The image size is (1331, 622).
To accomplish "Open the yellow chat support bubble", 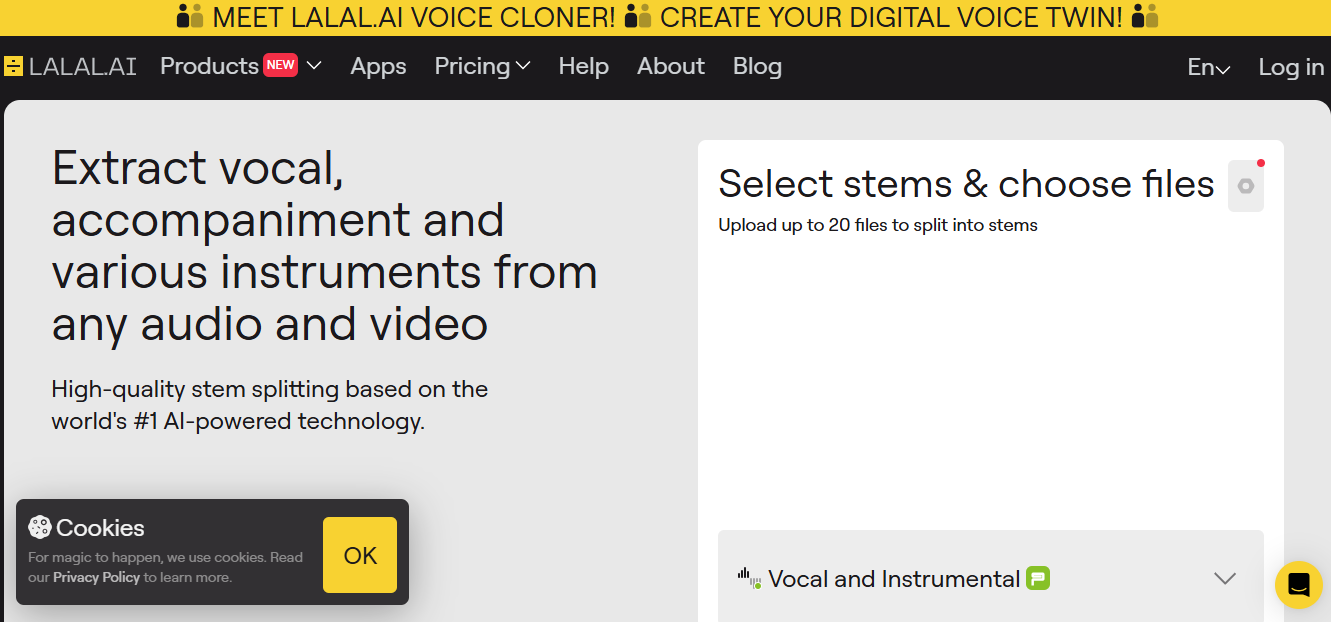I will tap(1298, 585).
